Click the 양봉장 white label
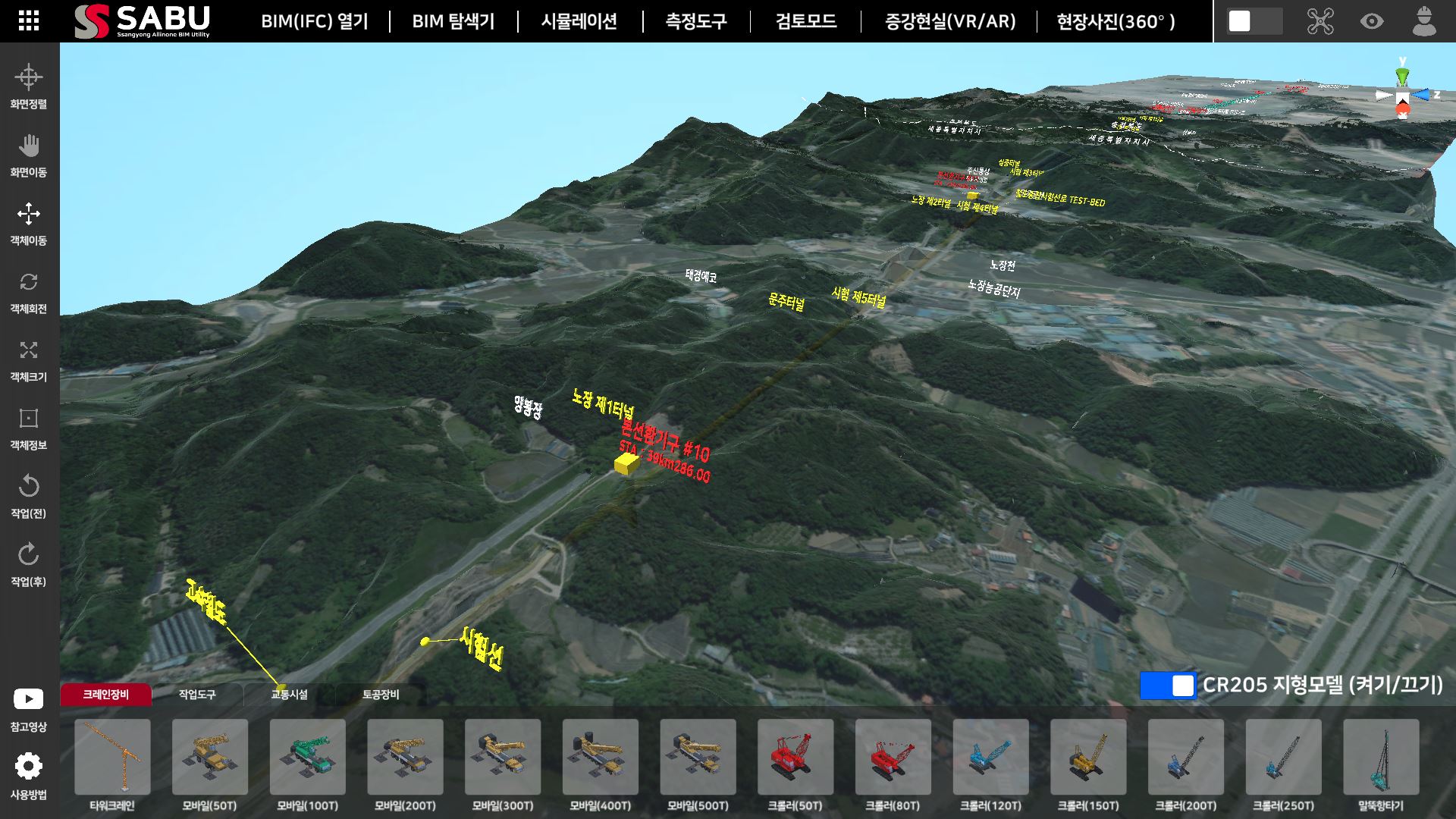 [x=528, y=407]
